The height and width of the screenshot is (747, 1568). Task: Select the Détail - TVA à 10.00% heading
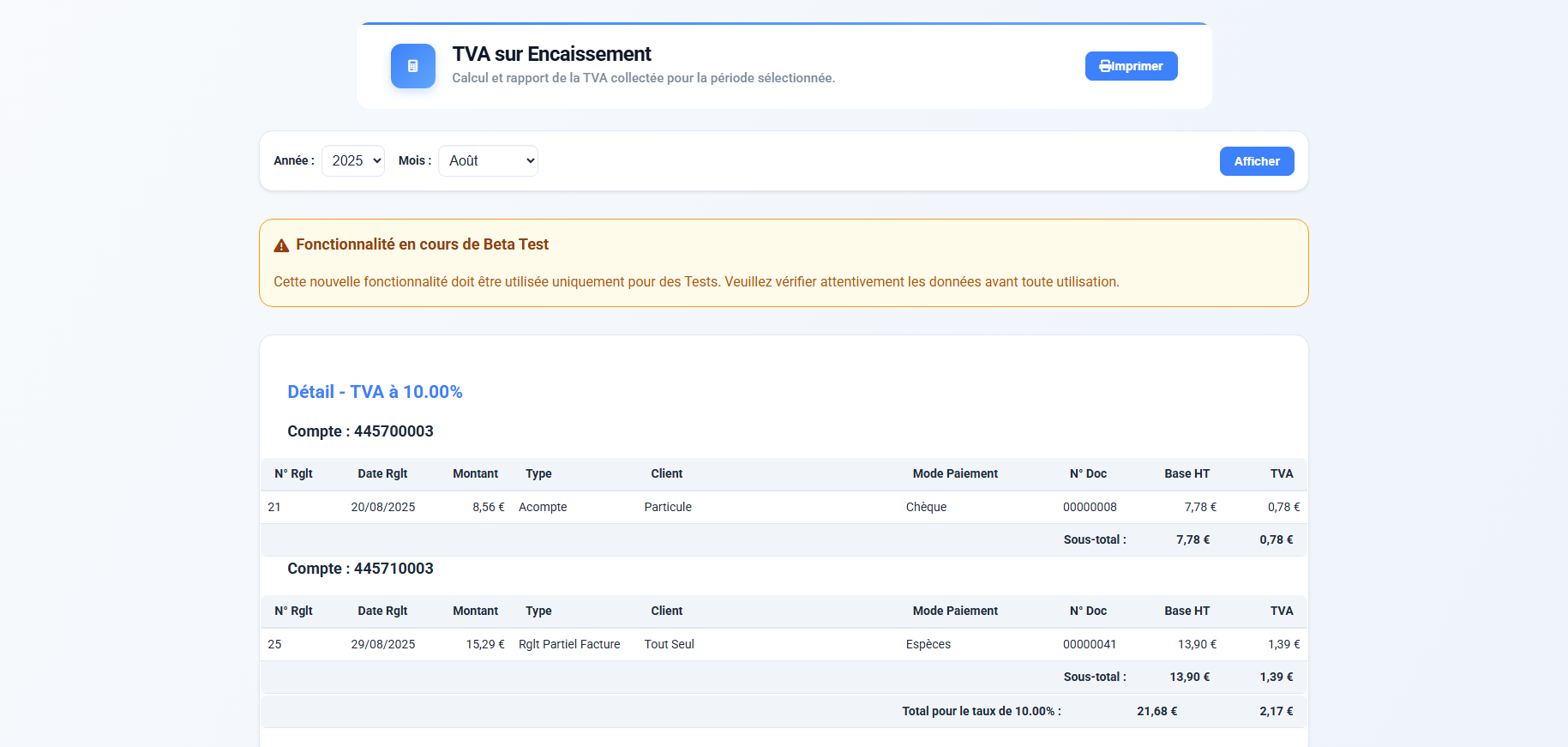(375, 392)
